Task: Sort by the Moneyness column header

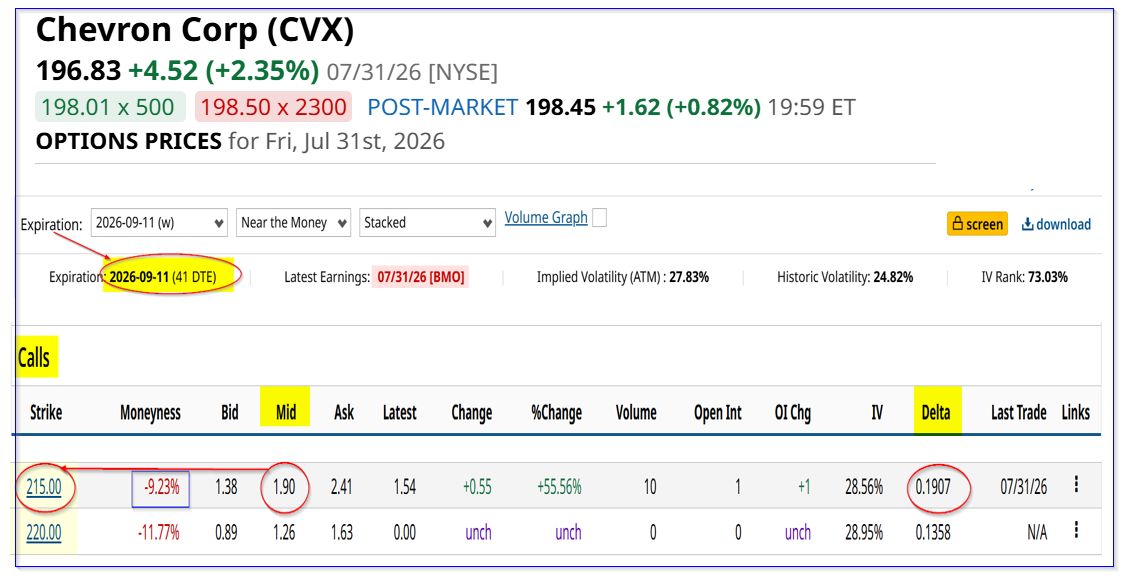Action: tap(150, 413)
